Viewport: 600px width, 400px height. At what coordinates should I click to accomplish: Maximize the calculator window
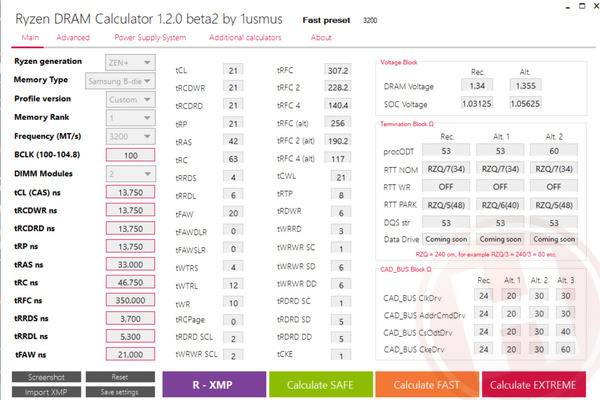[x=582, y=6]
